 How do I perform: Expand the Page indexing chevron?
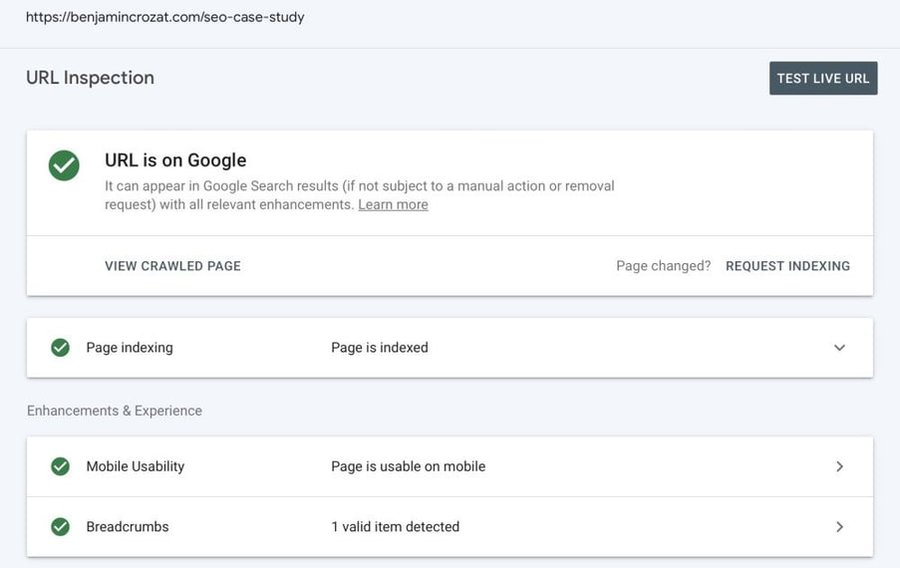tap(839, 348)
